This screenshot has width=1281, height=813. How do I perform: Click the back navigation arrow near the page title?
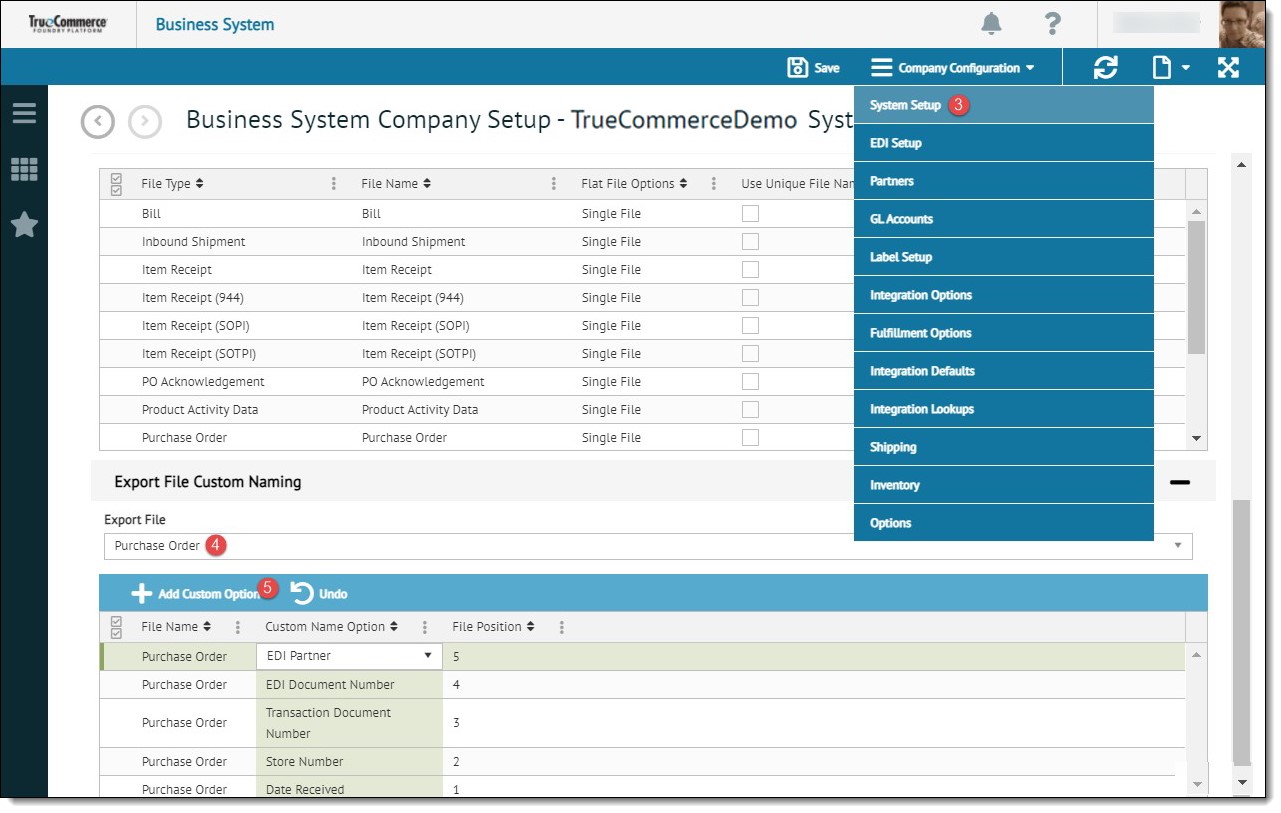[x=97, y=121]
